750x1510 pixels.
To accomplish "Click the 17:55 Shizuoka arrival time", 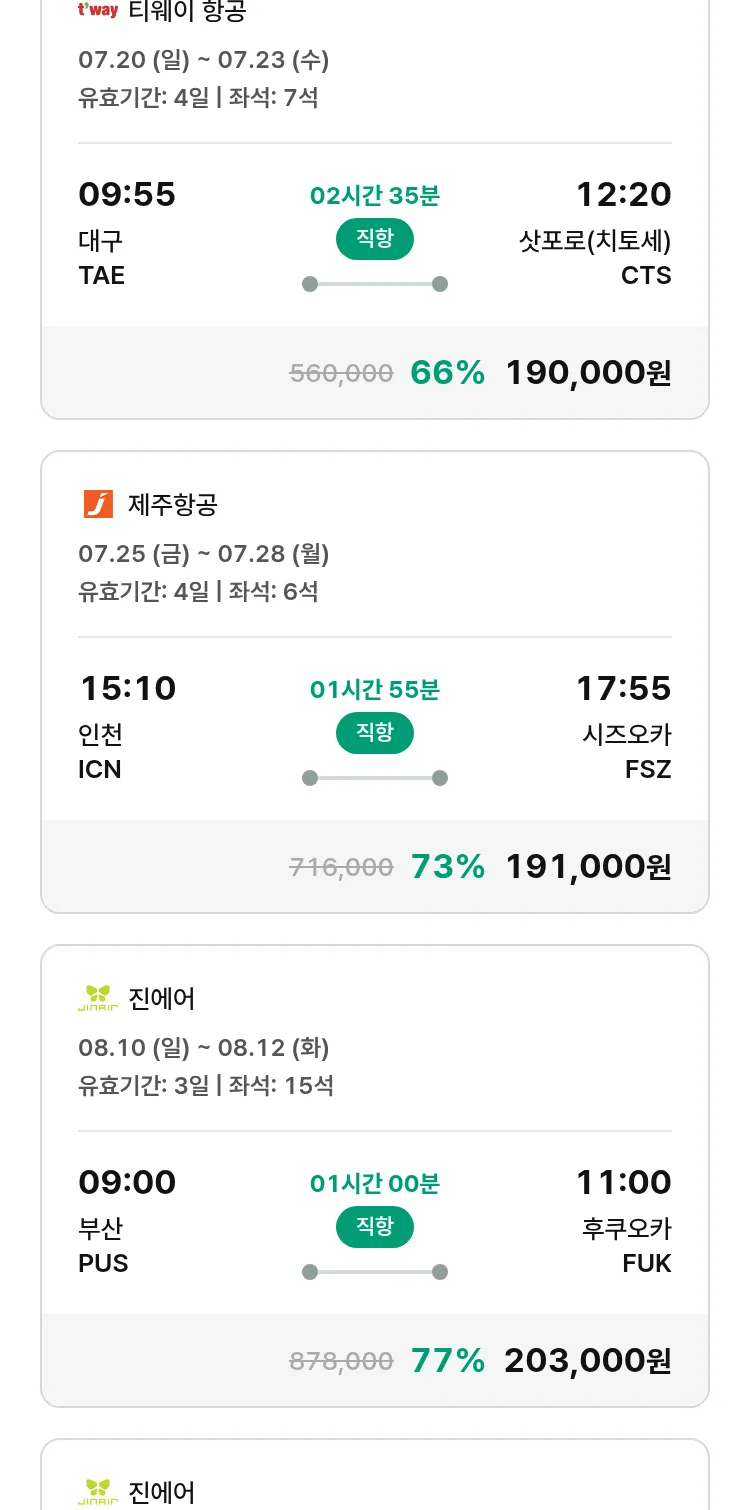I will pos(623,688).
